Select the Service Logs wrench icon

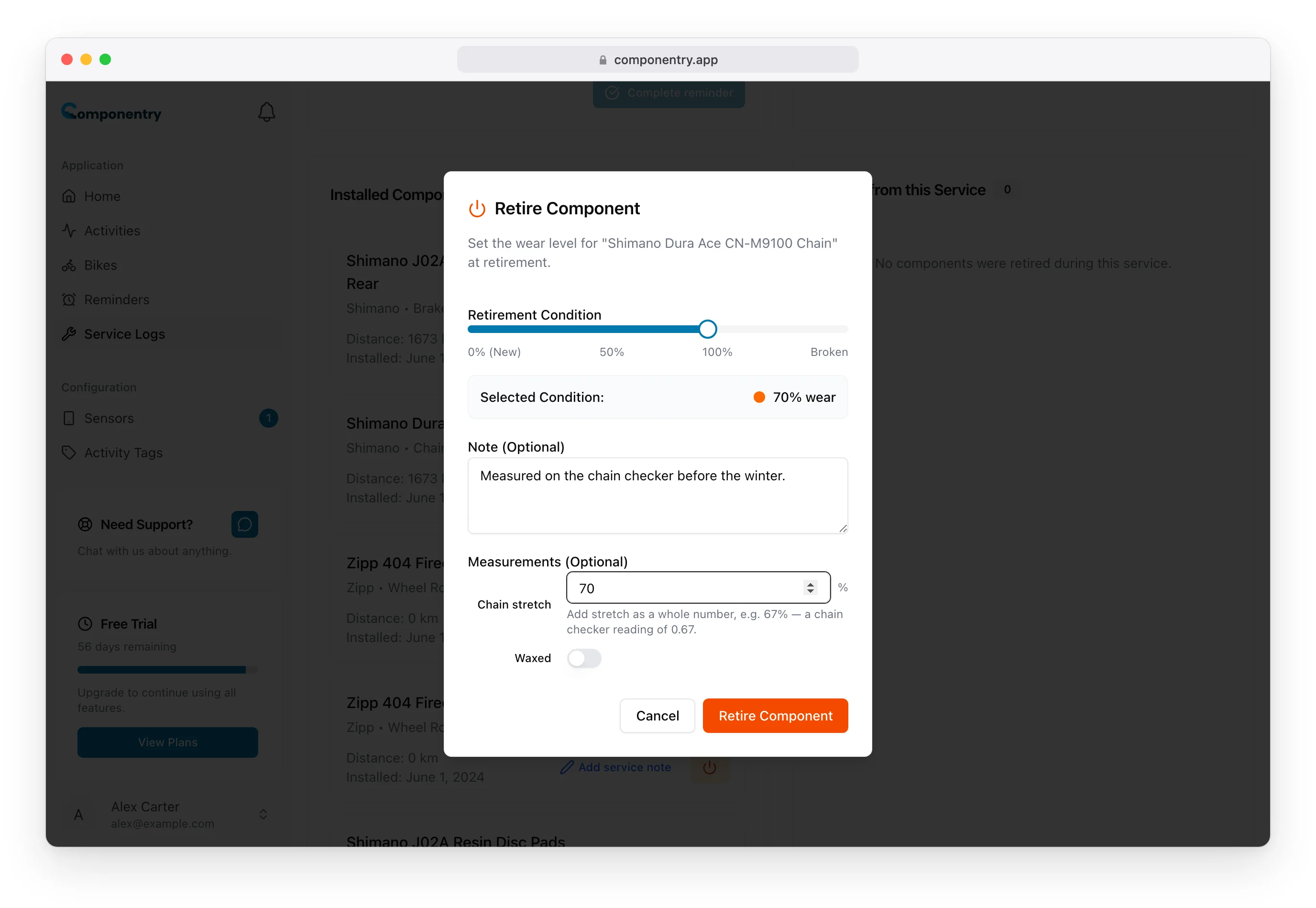click(69, 334)
